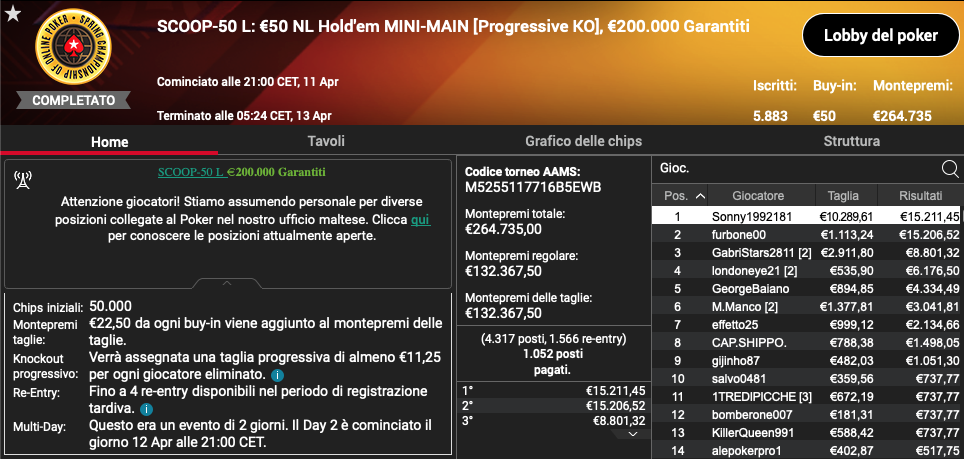Screen dimensions: 964x459
Task: Open the Struttura tab
Action: coord(851,141)
